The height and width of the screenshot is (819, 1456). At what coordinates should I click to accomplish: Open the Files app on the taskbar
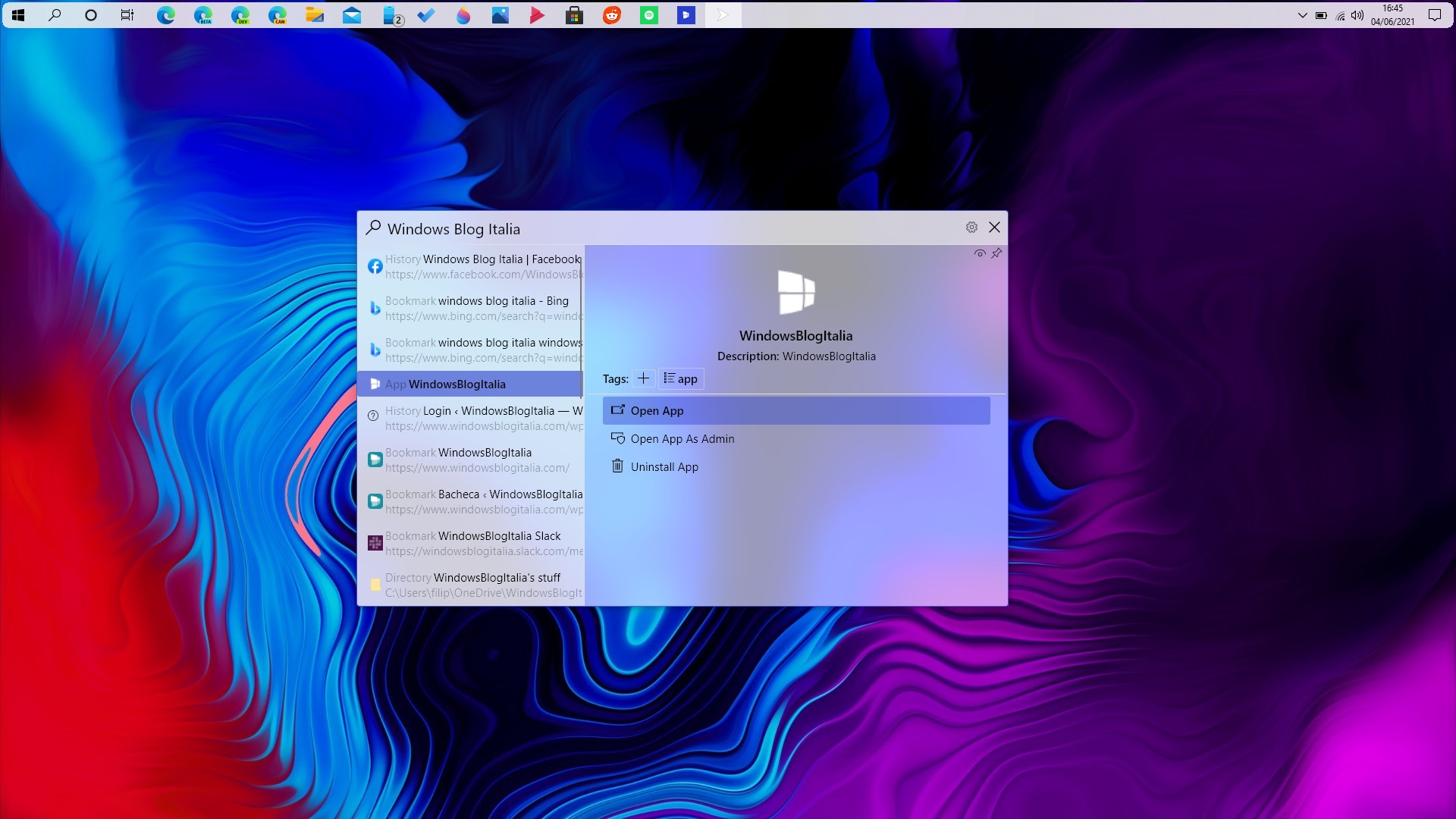click(314, 14)
